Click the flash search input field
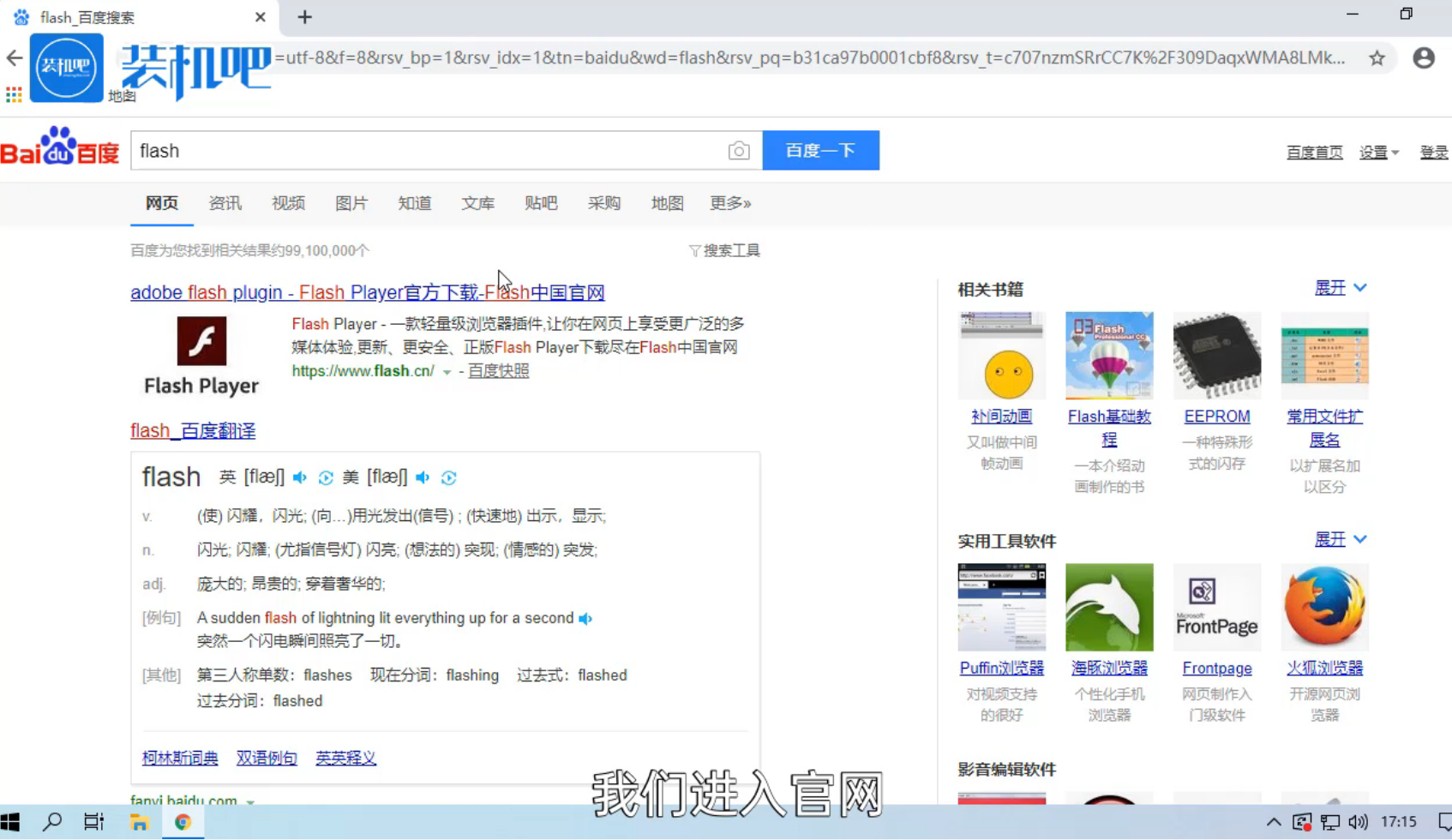1452x840 pixels. pyautogui.click(x=429, y=151)
